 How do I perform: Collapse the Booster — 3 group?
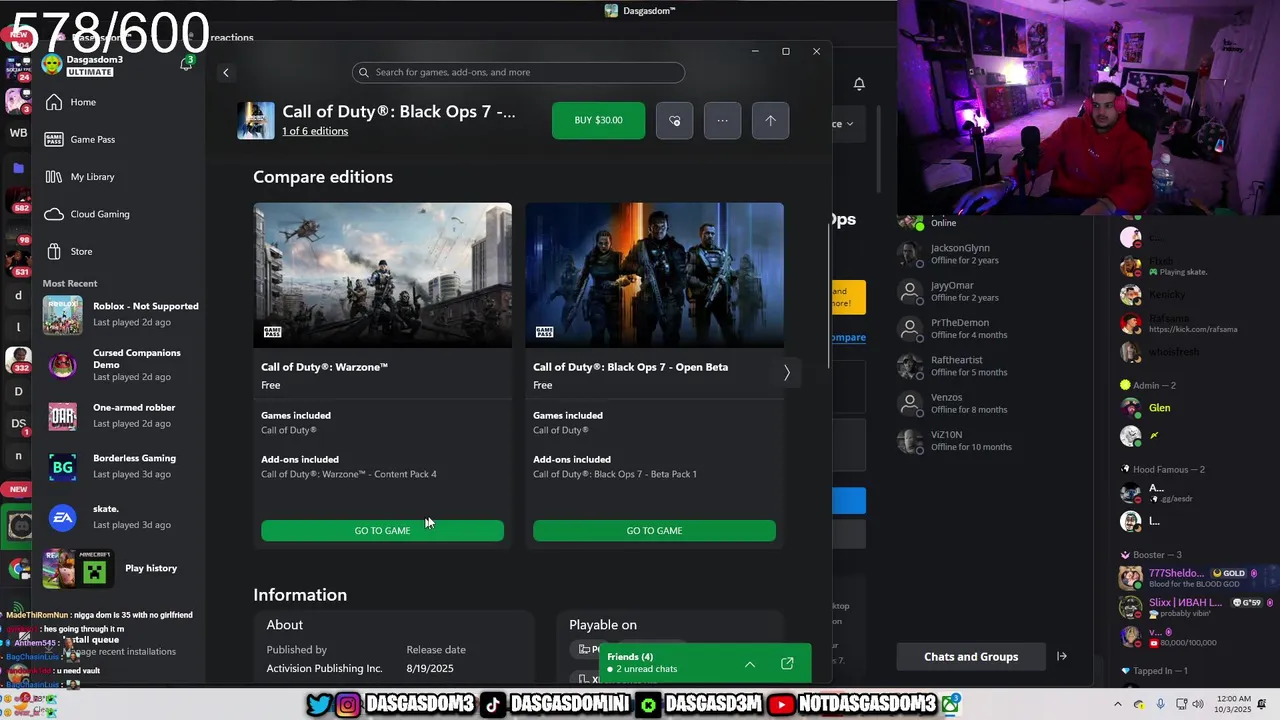[1151, 554]
